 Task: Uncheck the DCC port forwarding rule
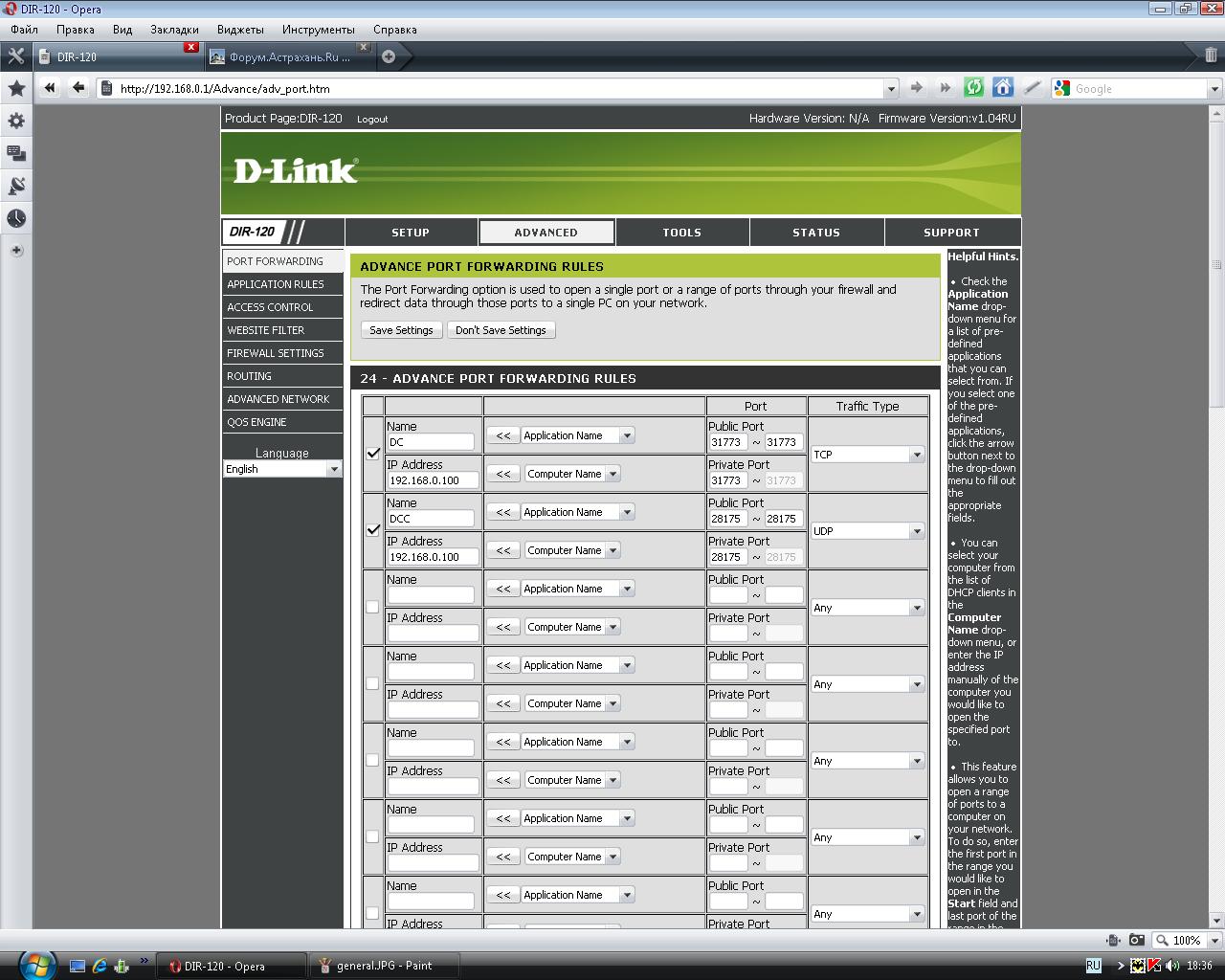[373, 530]
